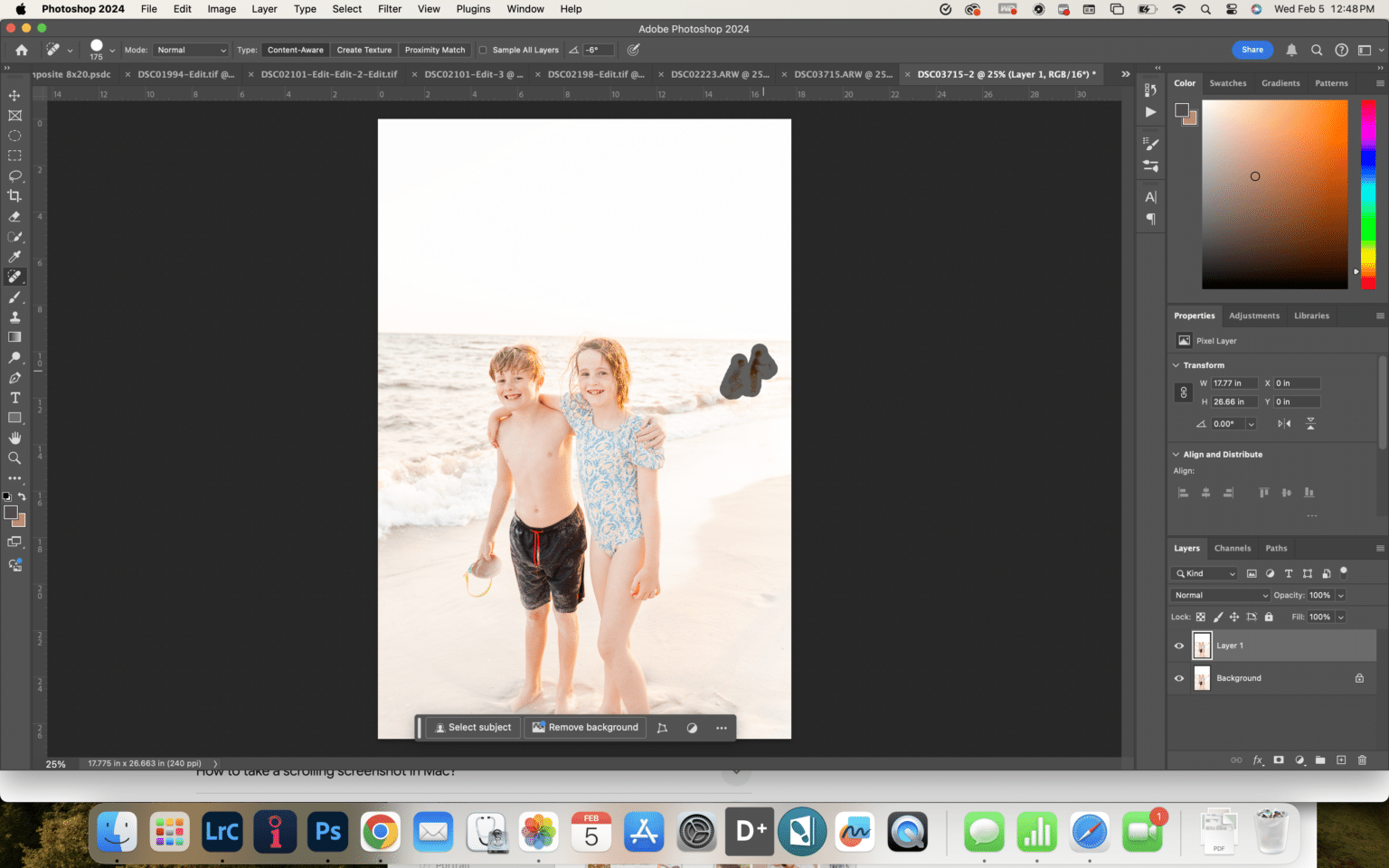Click the Remove background button
Screen dimensions: 1389x868
pyautogui.click(x=585, y=727)
